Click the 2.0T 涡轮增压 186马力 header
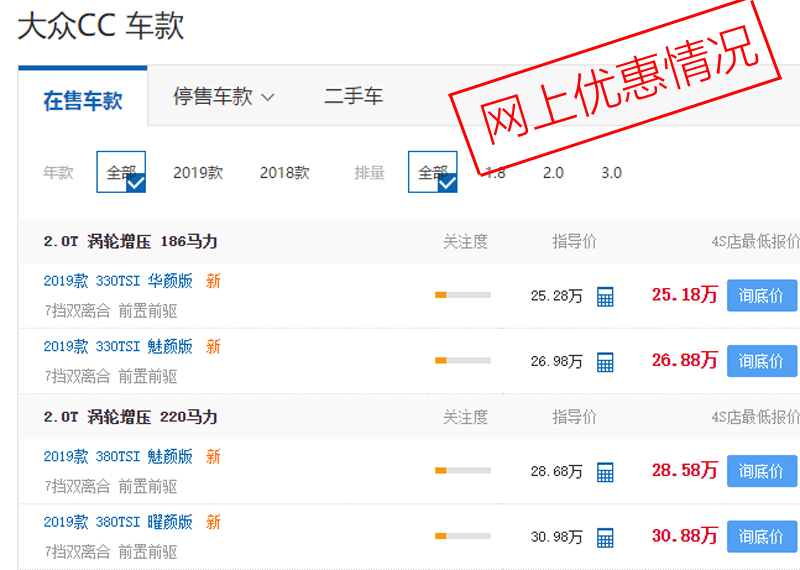The image size is (800, 570). tap(131, 241)
